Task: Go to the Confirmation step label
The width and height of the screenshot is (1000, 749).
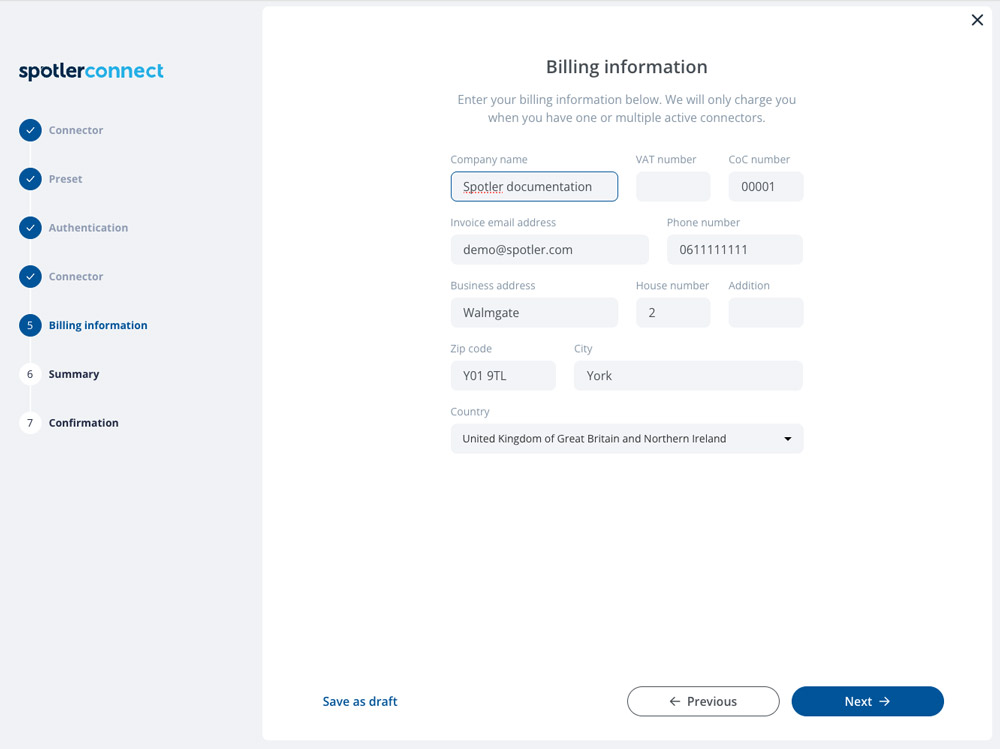Action: 84,423
